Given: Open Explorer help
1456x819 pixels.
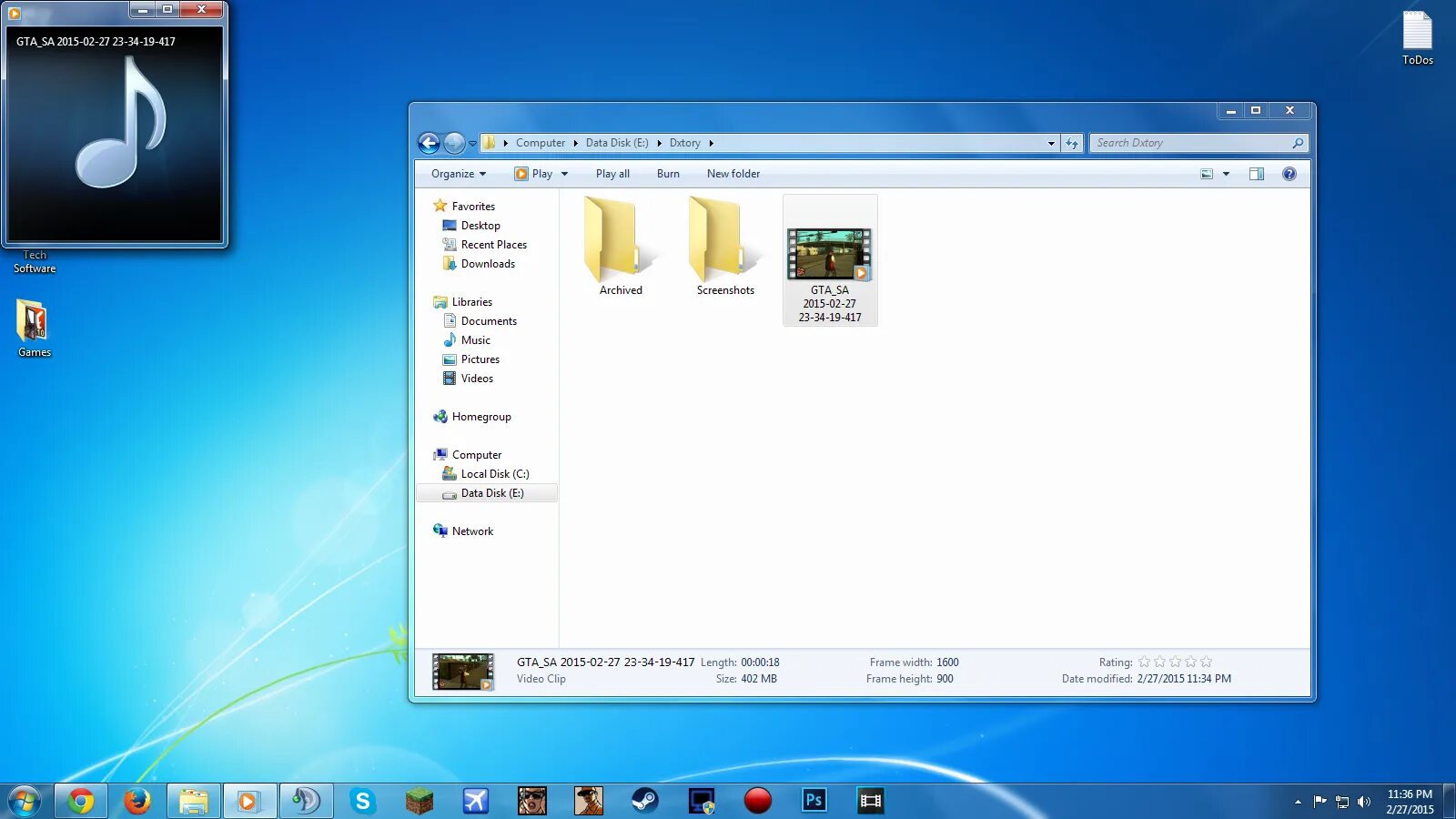Looking at the screenshot, I should tap(1289, 174).
